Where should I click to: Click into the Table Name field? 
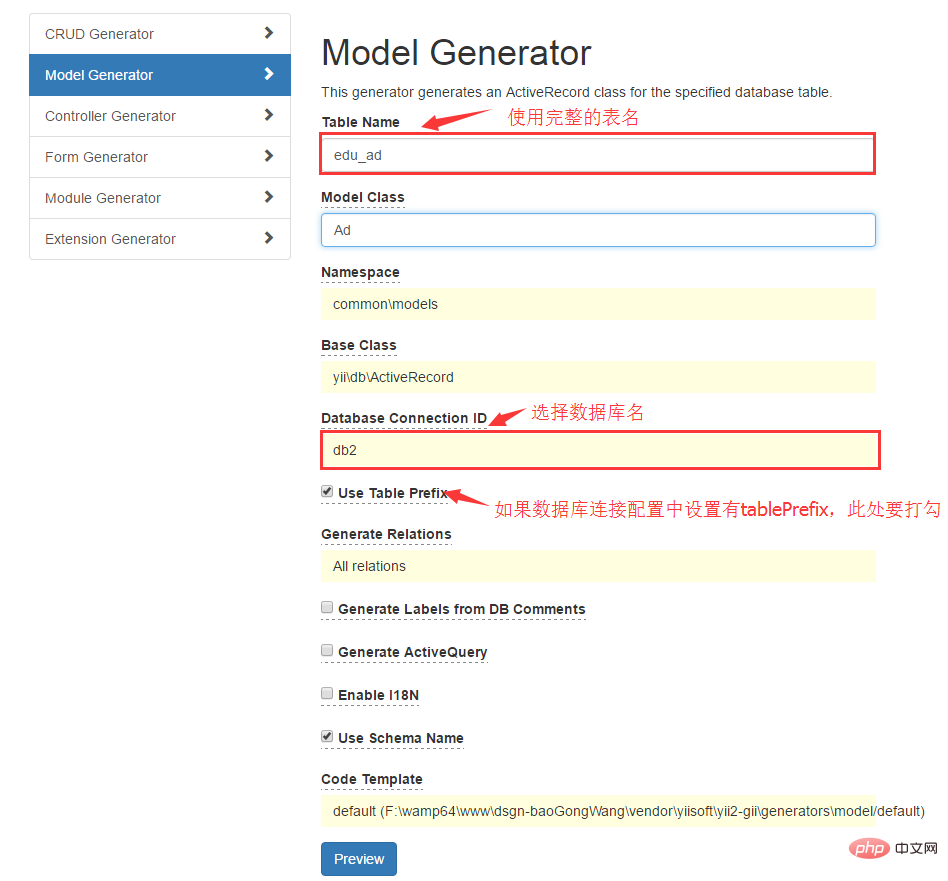(597, 155)
